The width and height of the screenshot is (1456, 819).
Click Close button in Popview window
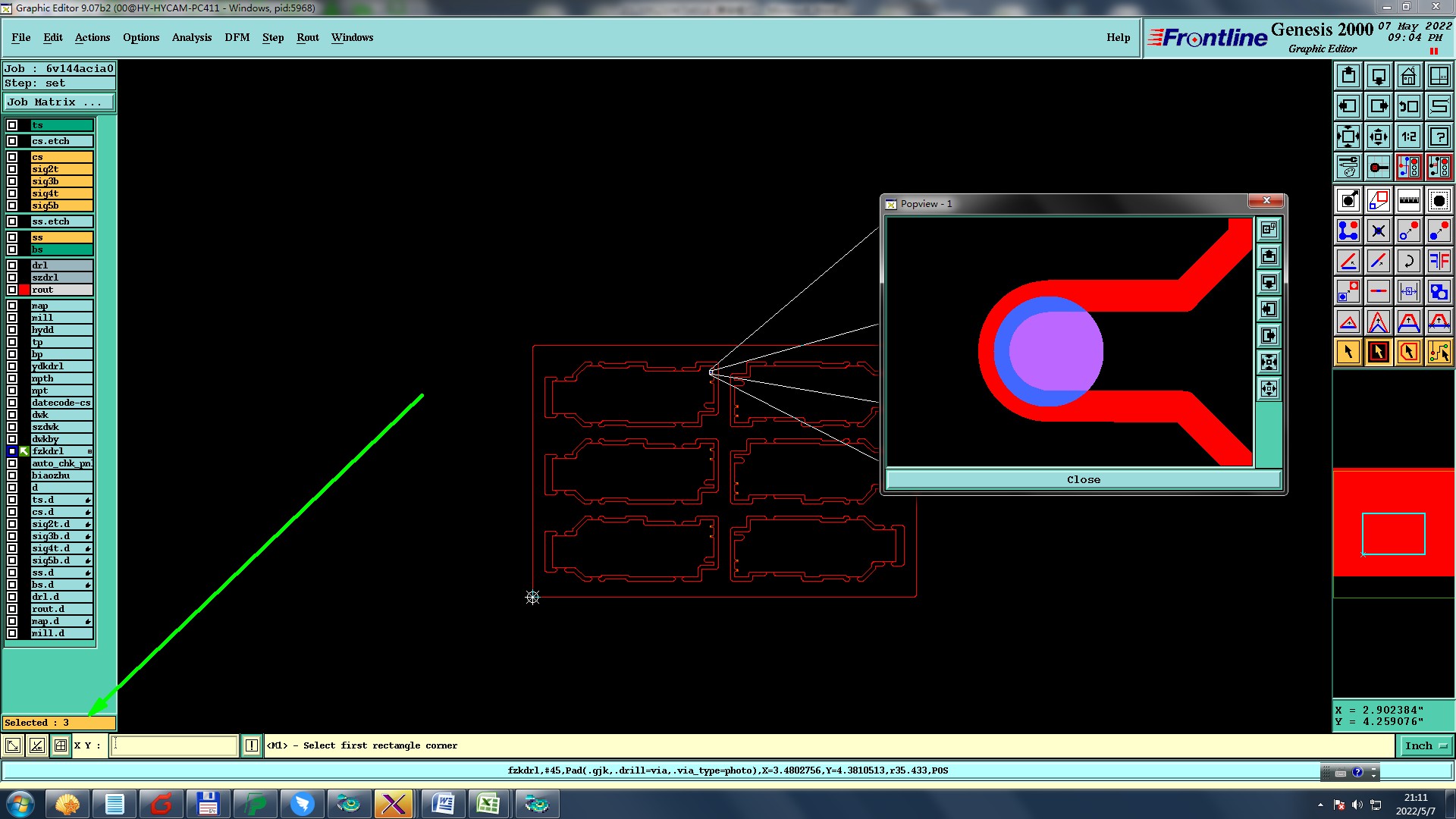(1083, 480)
